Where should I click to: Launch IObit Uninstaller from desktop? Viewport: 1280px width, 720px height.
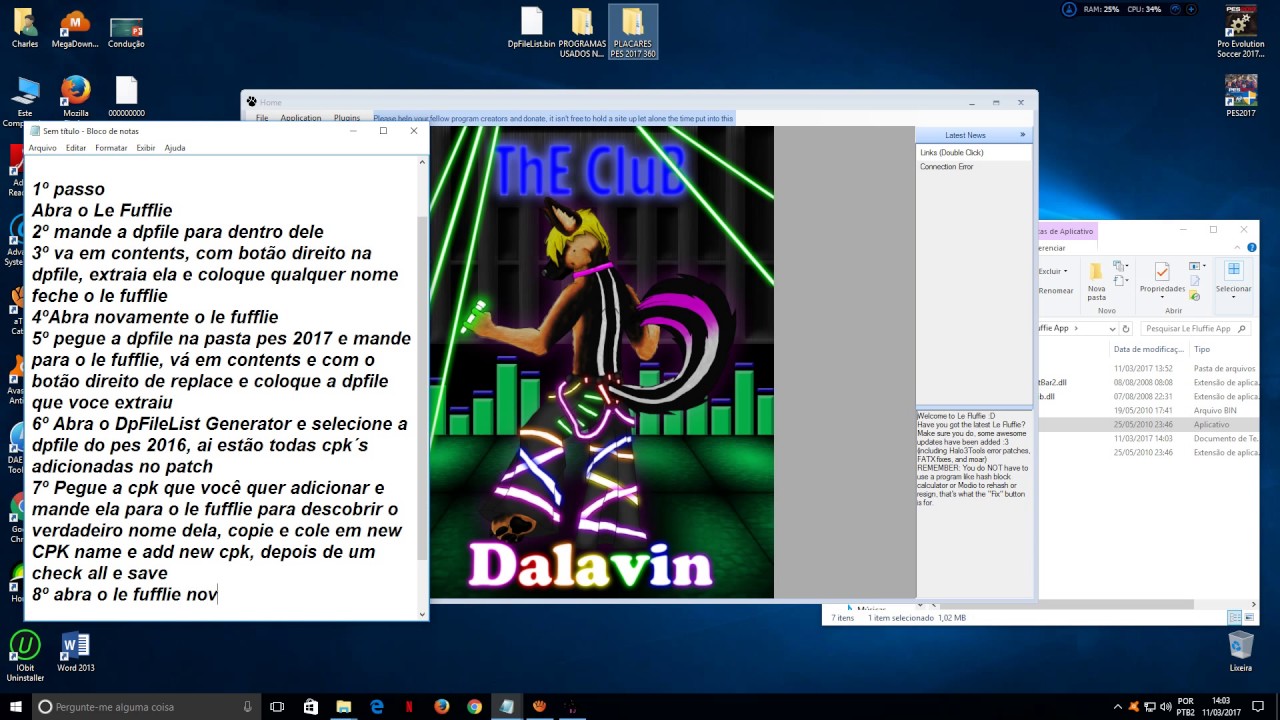[25, 655]
